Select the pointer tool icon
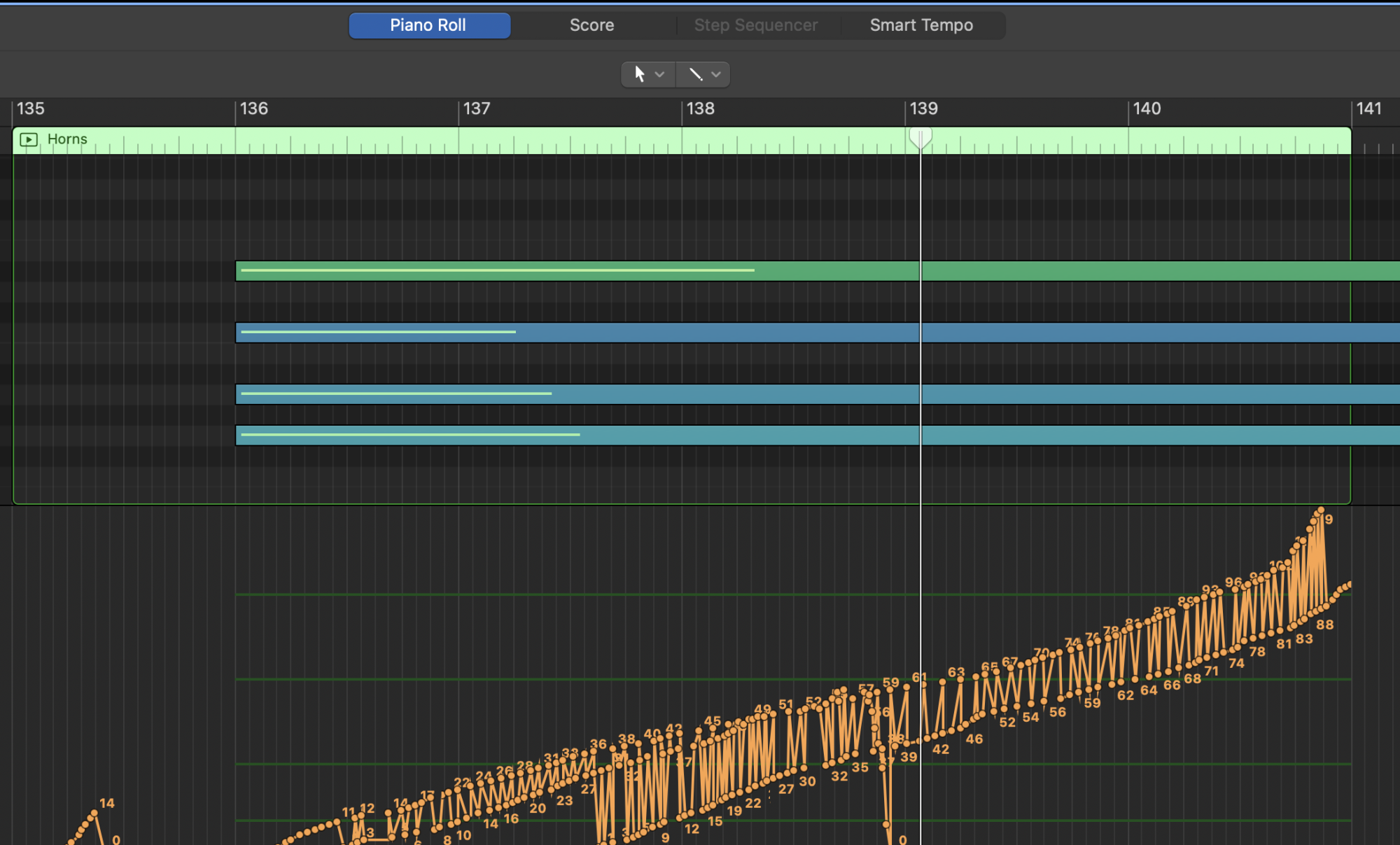The image size is (1400, 845). 639,74
